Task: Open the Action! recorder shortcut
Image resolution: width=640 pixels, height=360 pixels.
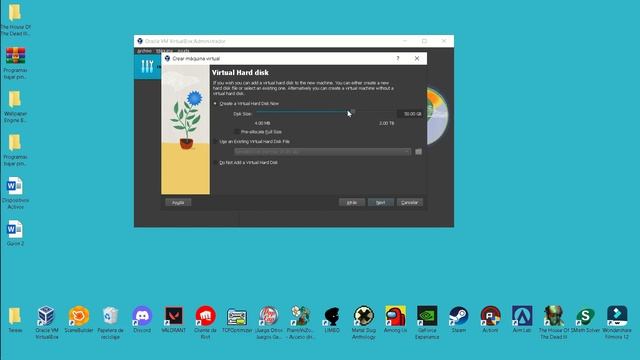Action: [x=490, y=319]
